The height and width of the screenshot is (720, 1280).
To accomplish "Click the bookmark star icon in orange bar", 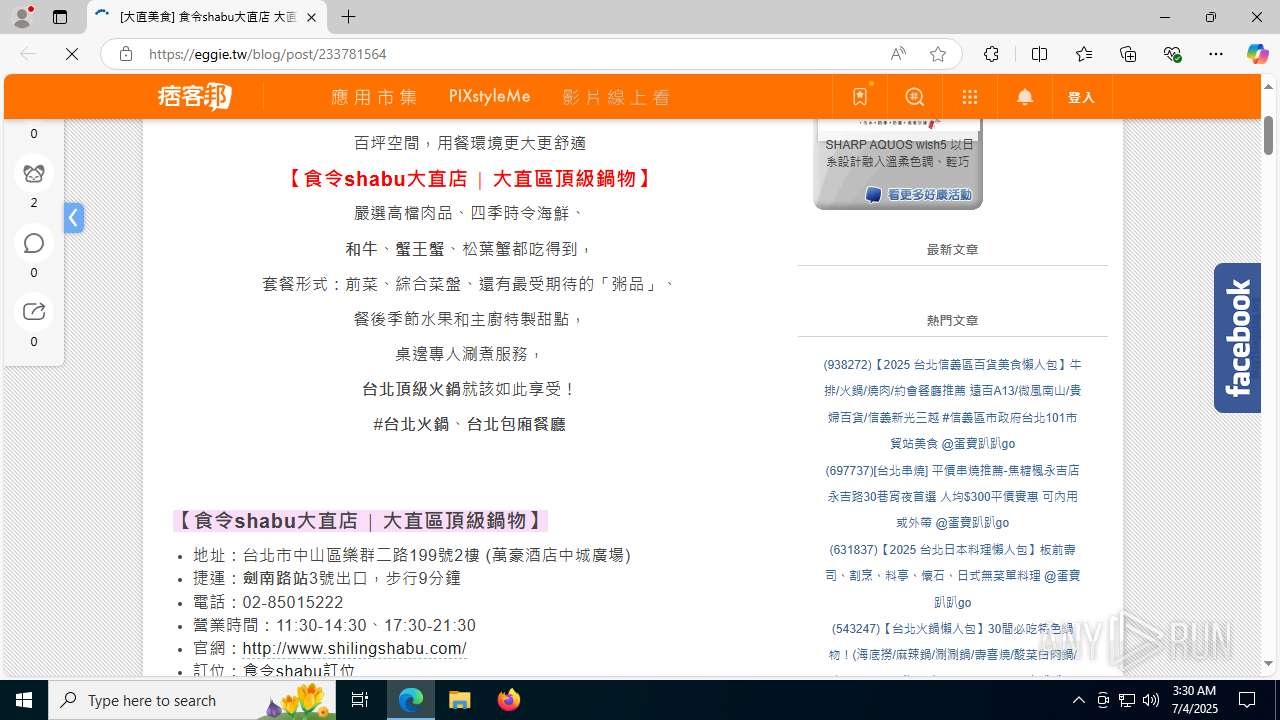I will 860,96.
